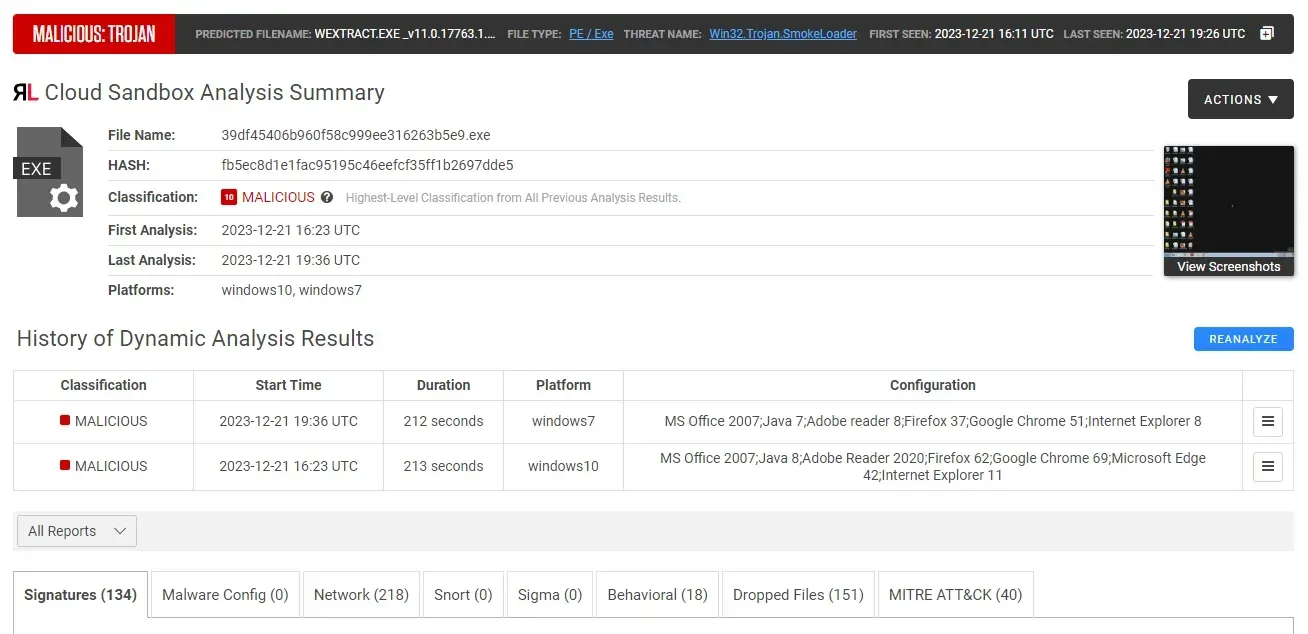Click the gear icon on the EXE file graphic
The height and width of the screenshot is (634, 1308).
pyautogui.click(x=64, y=198)
